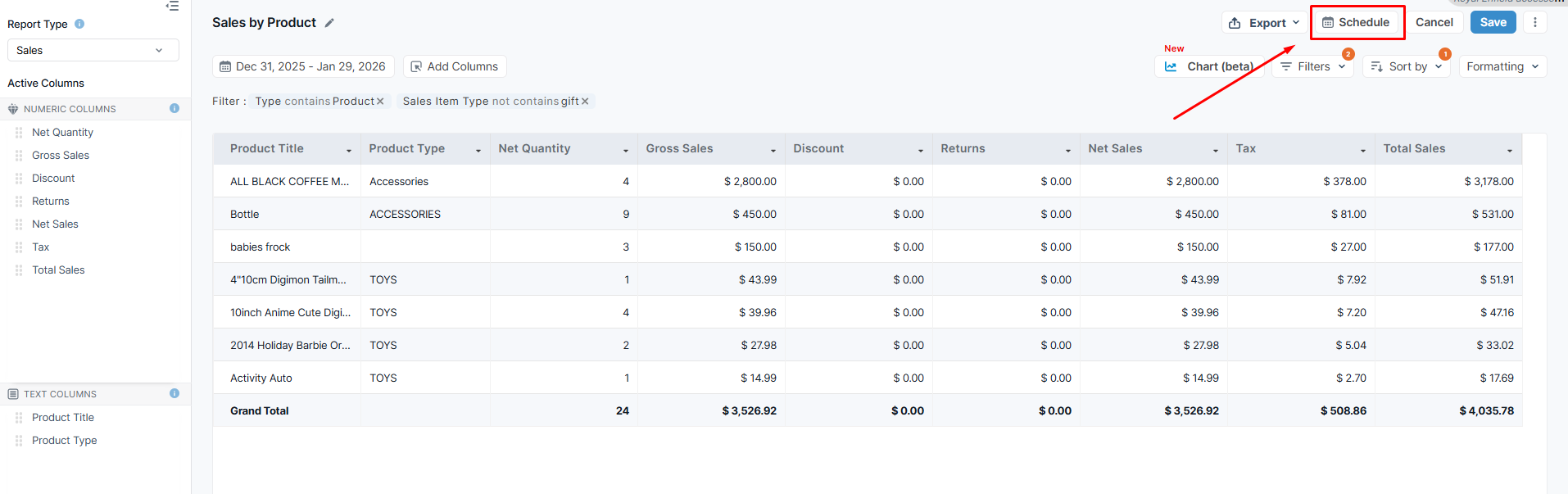1568x494 pixels.
Task: Save the report
Action: click(x=1493, y=22)
